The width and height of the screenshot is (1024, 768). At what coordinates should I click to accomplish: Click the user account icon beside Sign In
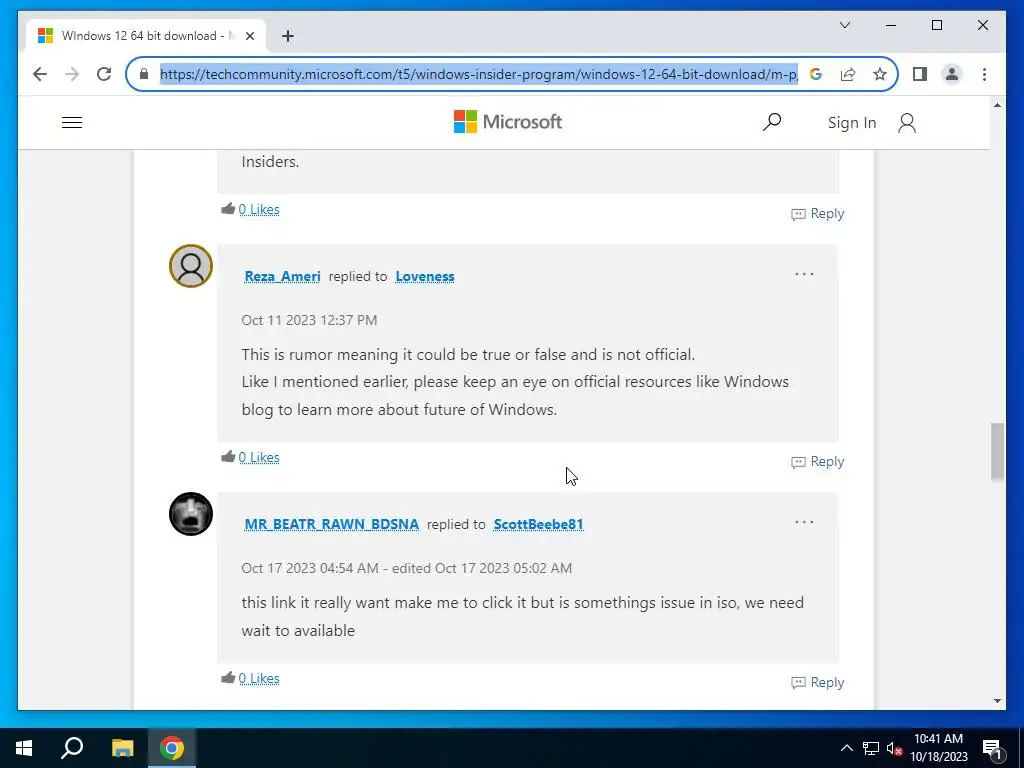(906, 123)
